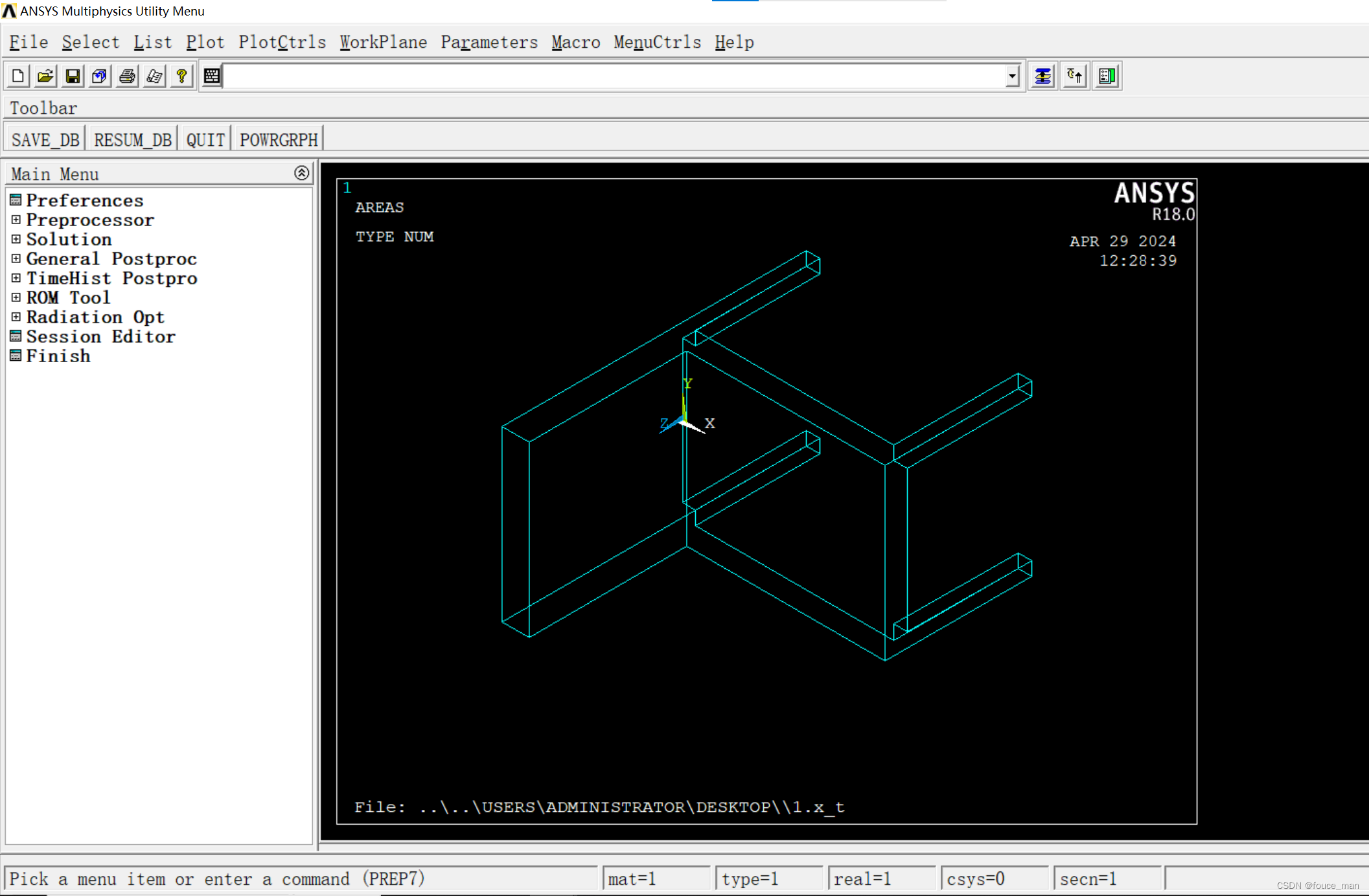The image size is (1369, 896).
Task: Create a new analysis file
Action: [17, 75]
